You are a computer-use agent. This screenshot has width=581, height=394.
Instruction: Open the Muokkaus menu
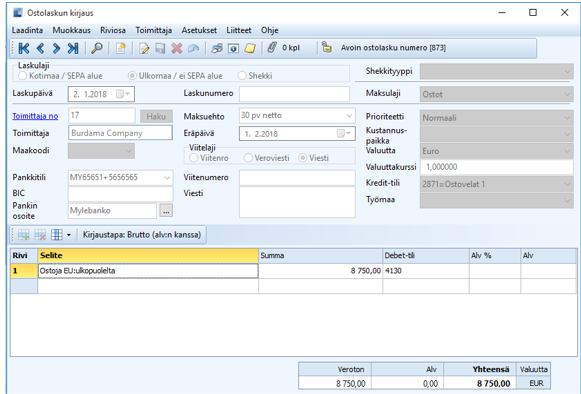click(x=72, y=30)
